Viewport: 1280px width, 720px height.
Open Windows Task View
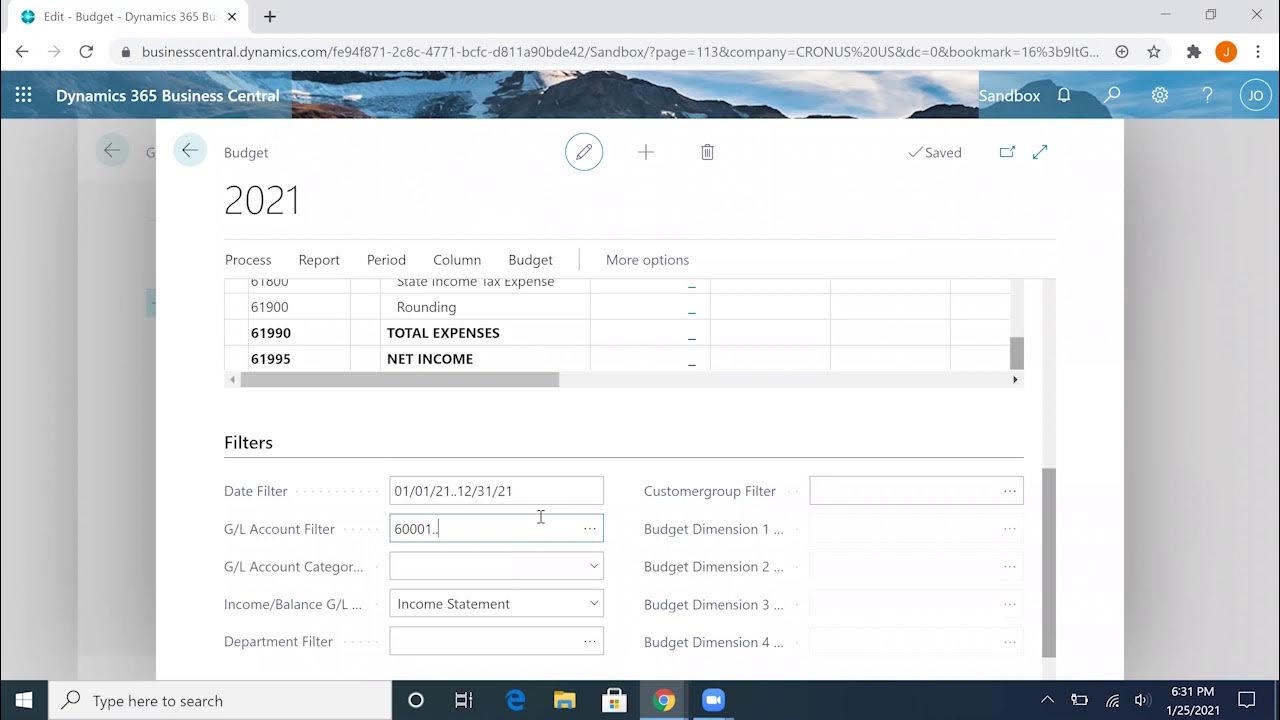(x=464, y=700)
